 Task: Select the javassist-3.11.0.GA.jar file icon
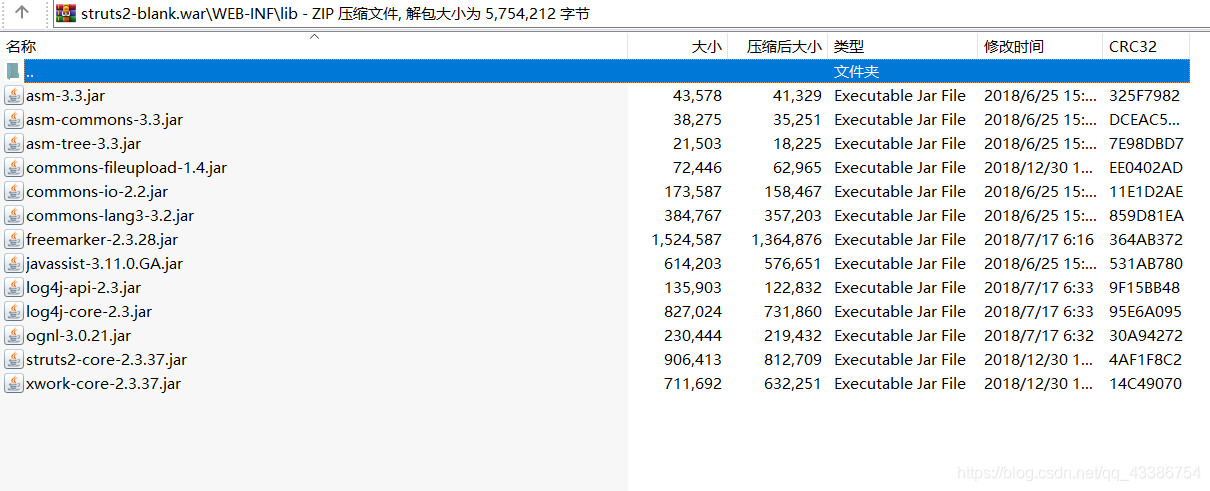coord(14,264)
